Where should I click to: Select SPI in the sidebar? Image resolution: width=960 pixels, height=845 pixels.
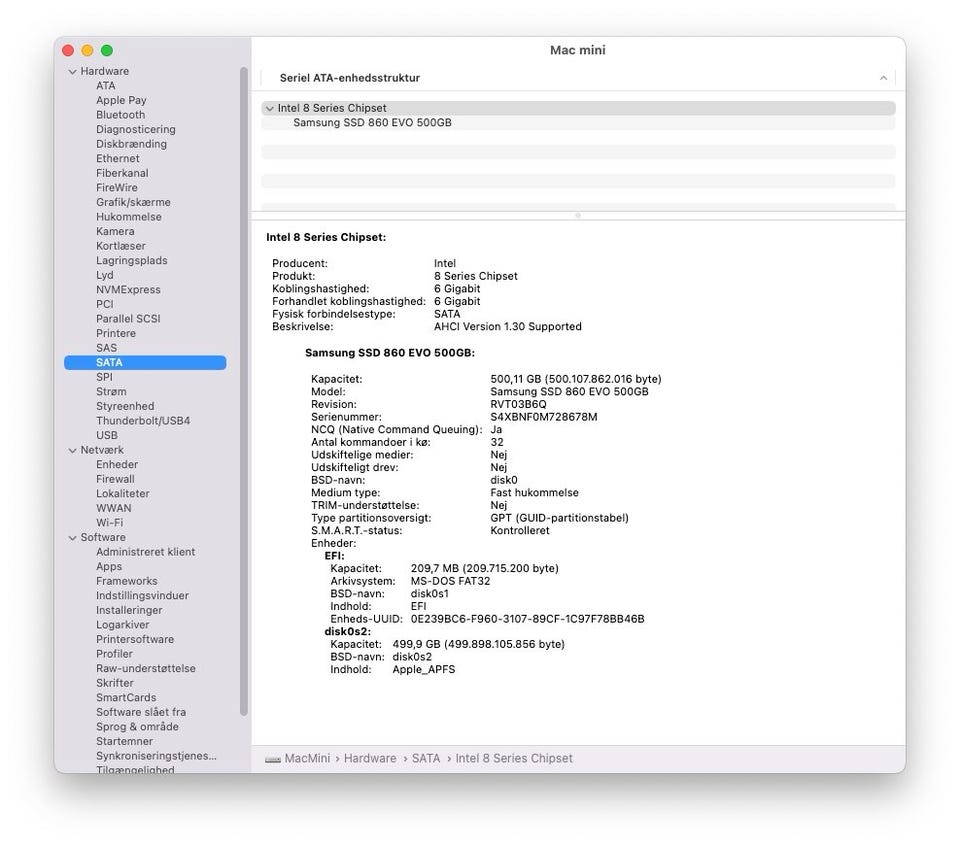coord(104,377)
